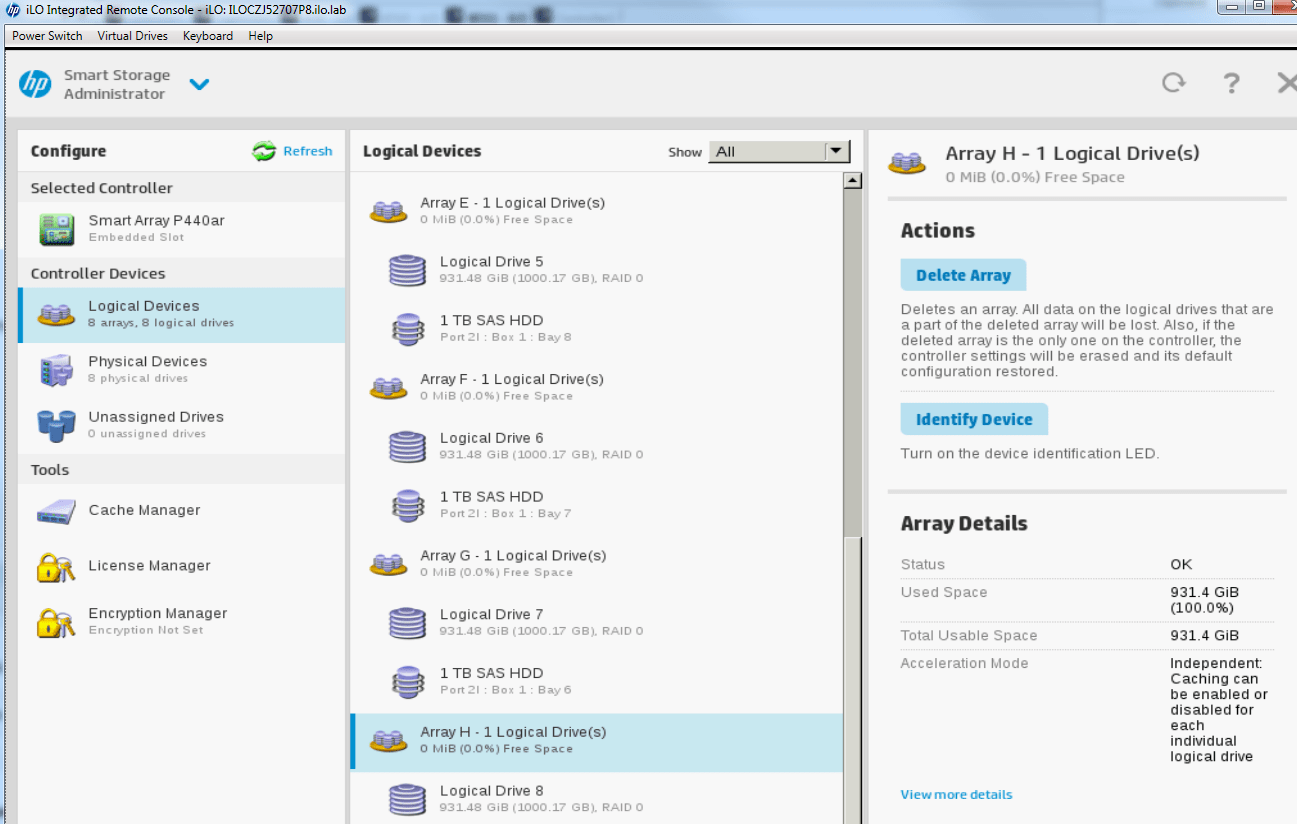Expand the Smart Storage Administrator dropdown chevron

pos(199,85)
